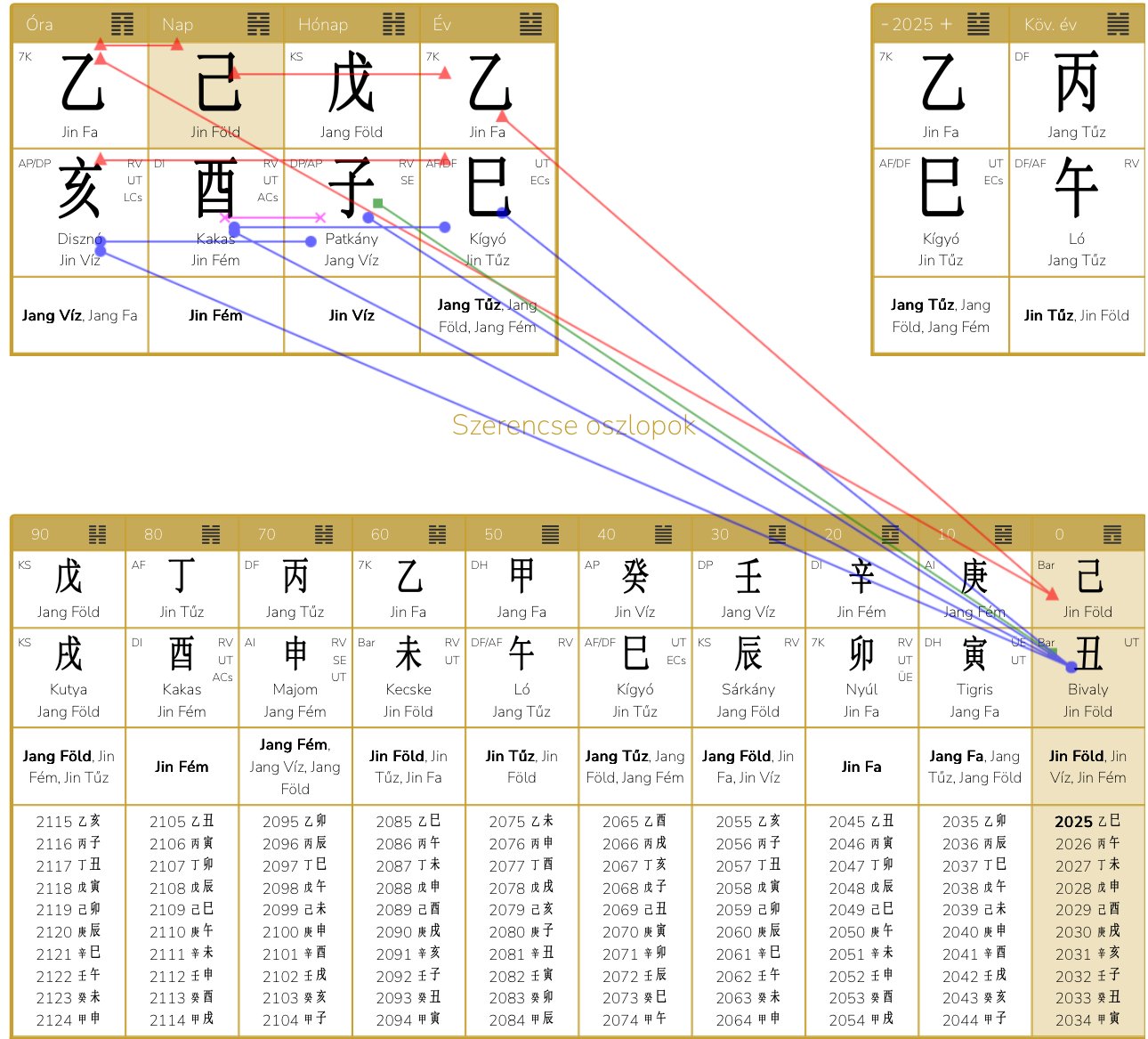Open the hexagram icon in Köv. év header

[1118, 24]
